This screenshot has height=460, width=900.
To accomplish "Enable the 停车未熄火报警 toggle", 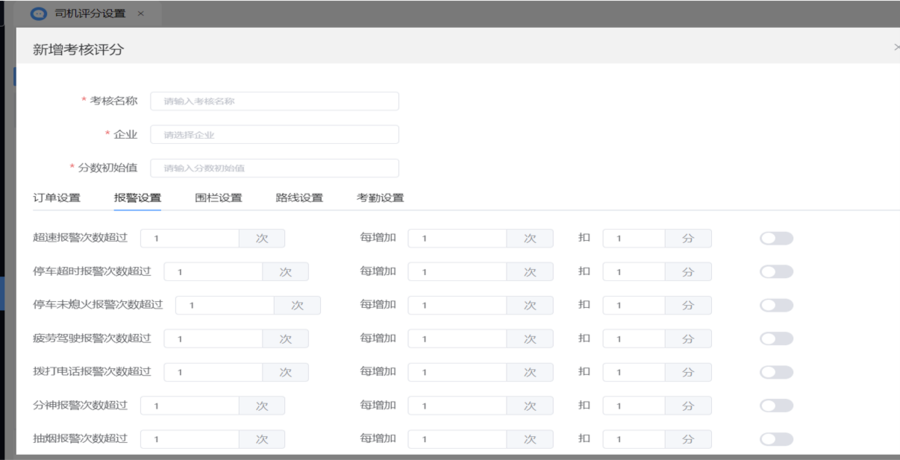I will [776, 306].
